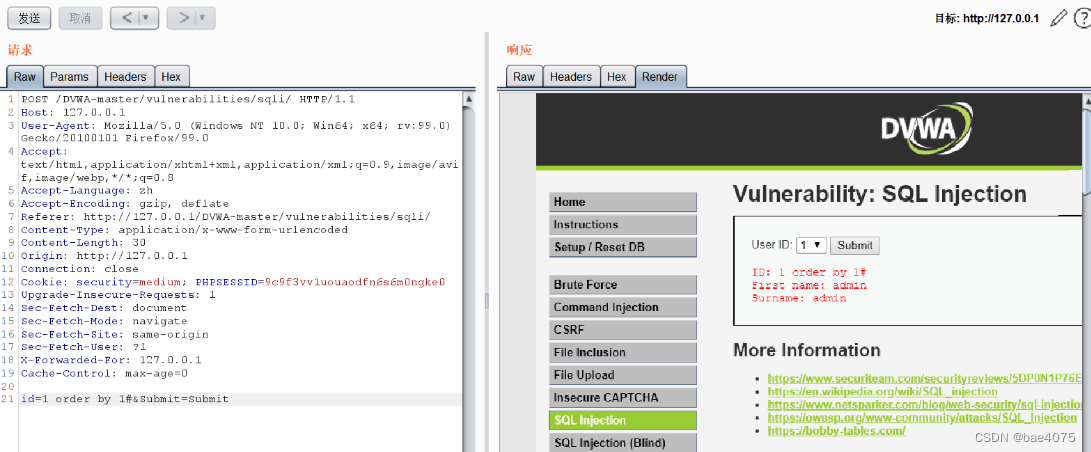The width and height of the screenshot is (1091, 452).
Task: Open the Home menu item
Action: click(623, 202)
